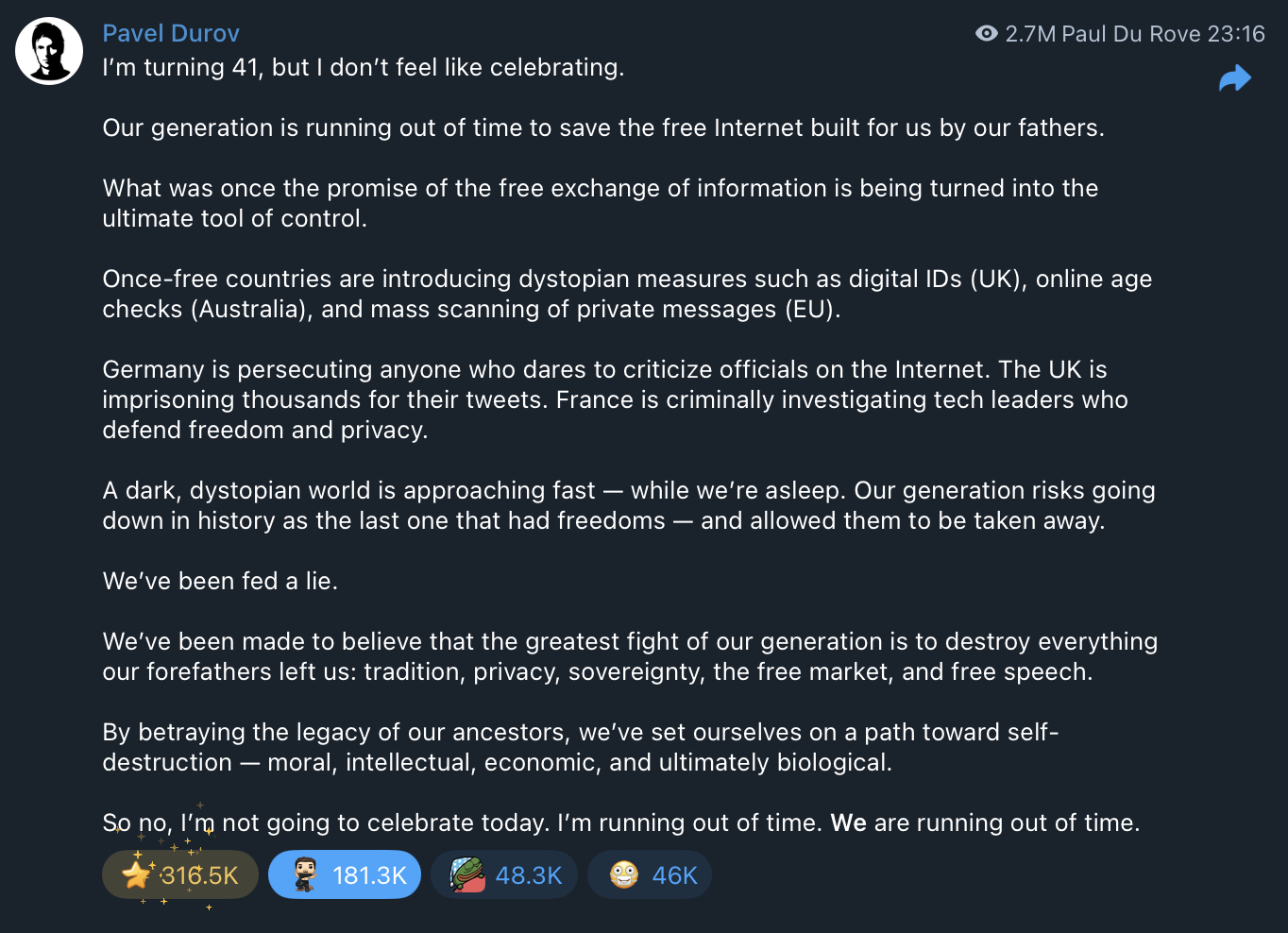Image resolution: width=1288 pixels, height=933 pixels.
Task: Click the bold "We" in the last line
Action: click(848, 823)
